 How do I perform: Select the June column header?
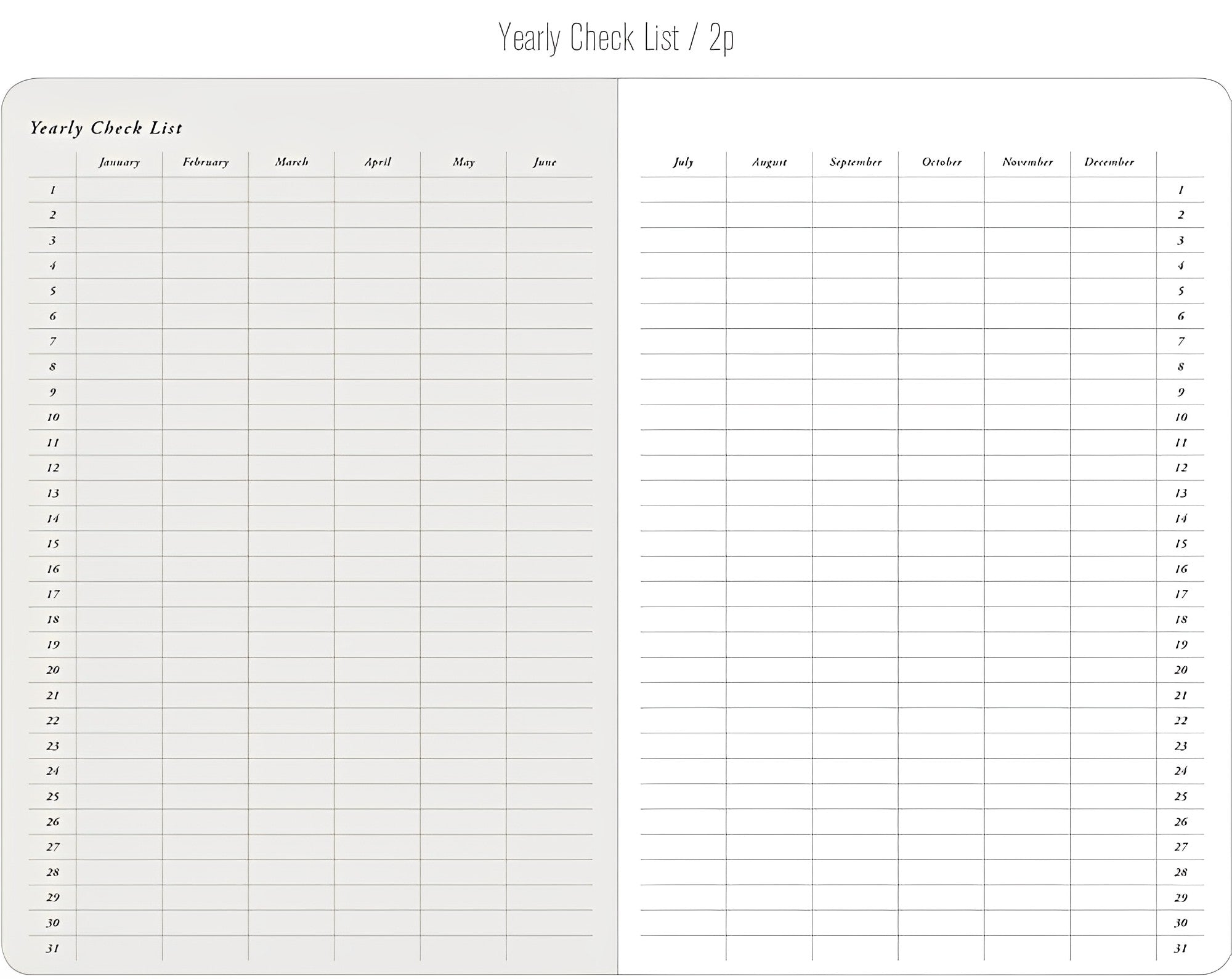pyautogui.click(x=545, y=163)
